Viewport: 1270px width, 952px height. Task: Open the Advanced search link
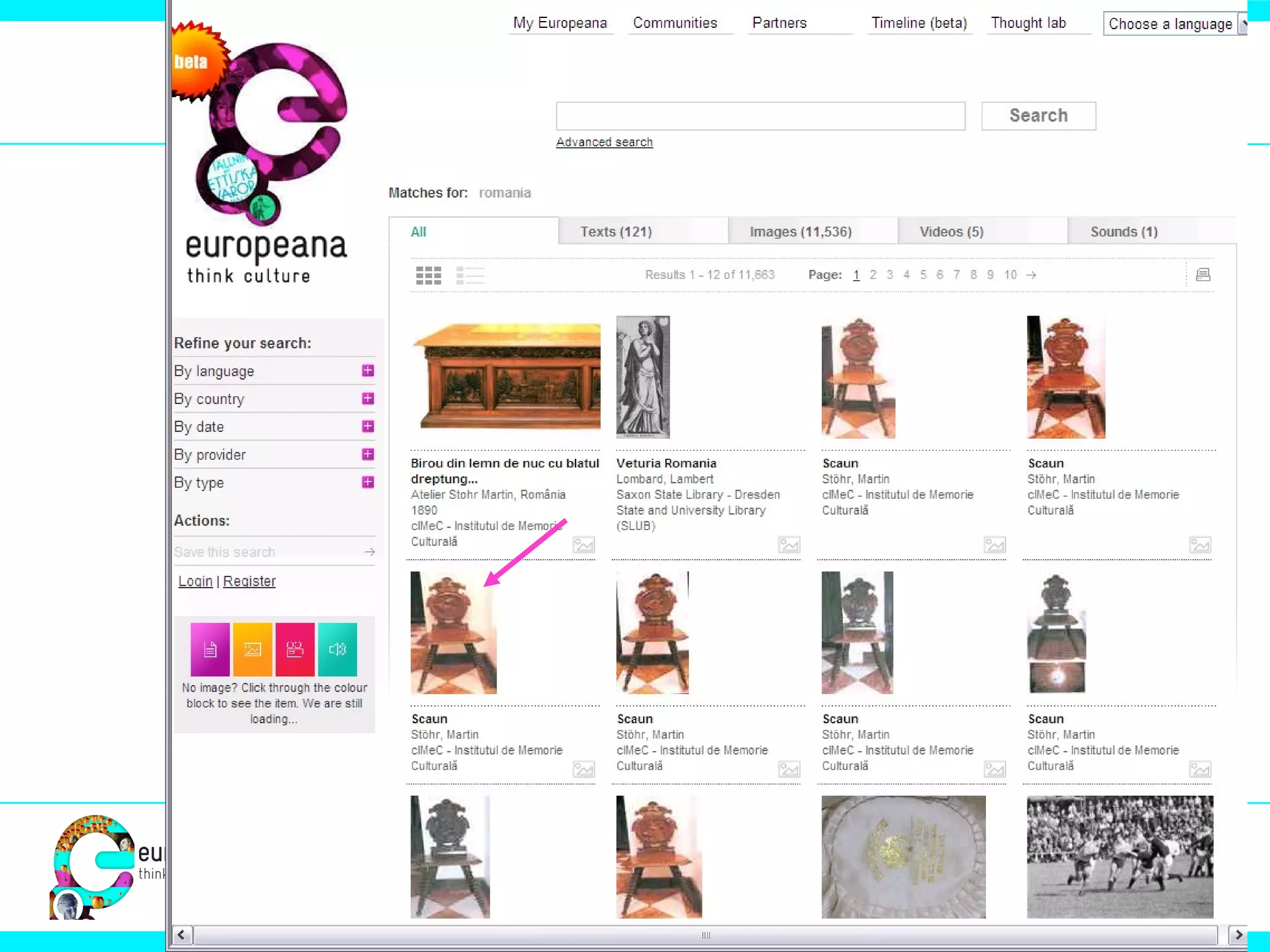(x=604, y=142)
